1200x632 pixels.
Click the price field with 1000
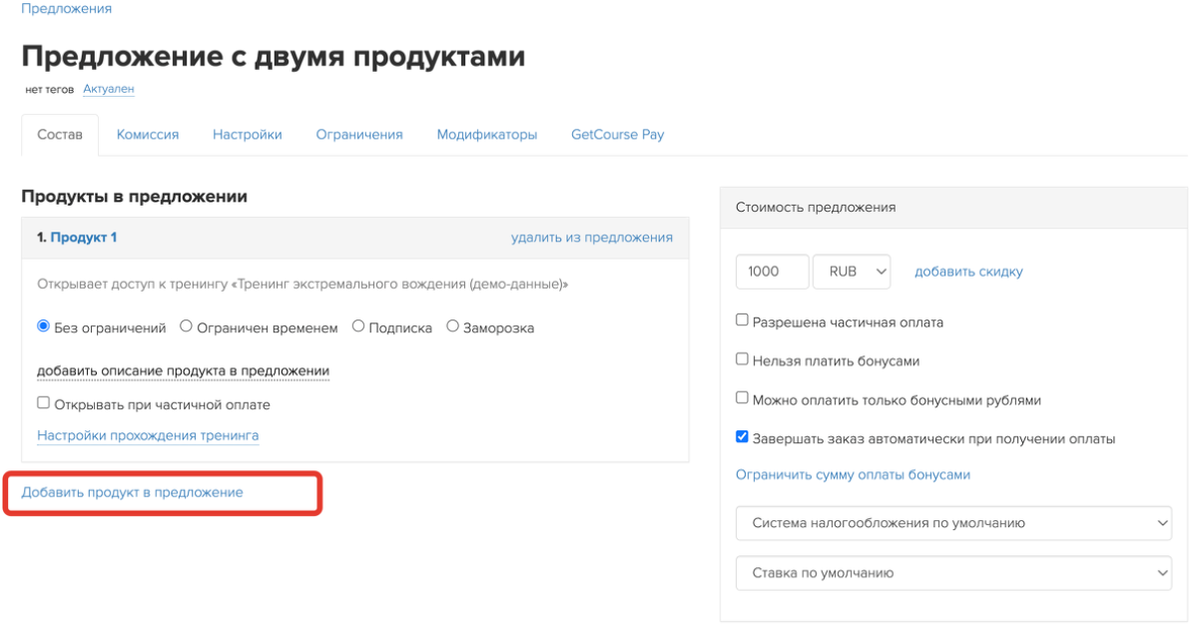click(x=772, y=272)
